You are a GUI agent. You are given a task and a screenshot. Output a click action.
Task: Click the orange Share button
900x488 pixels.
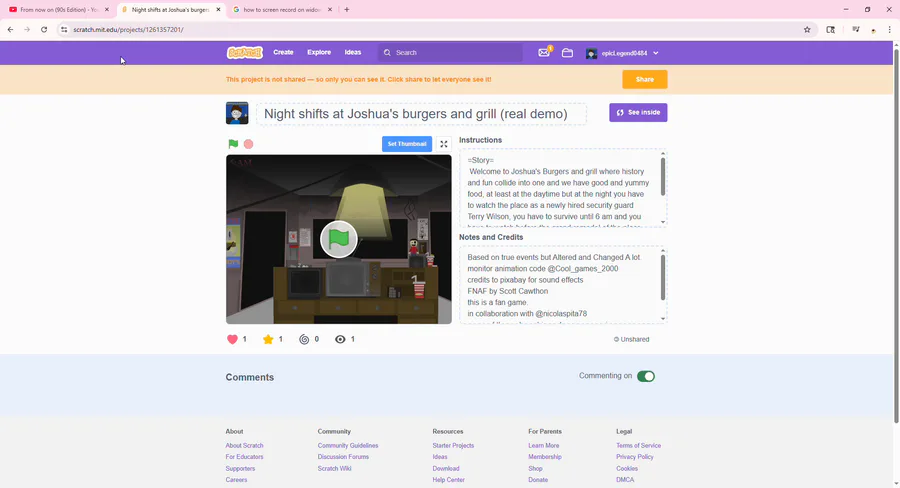pos(645,79)
